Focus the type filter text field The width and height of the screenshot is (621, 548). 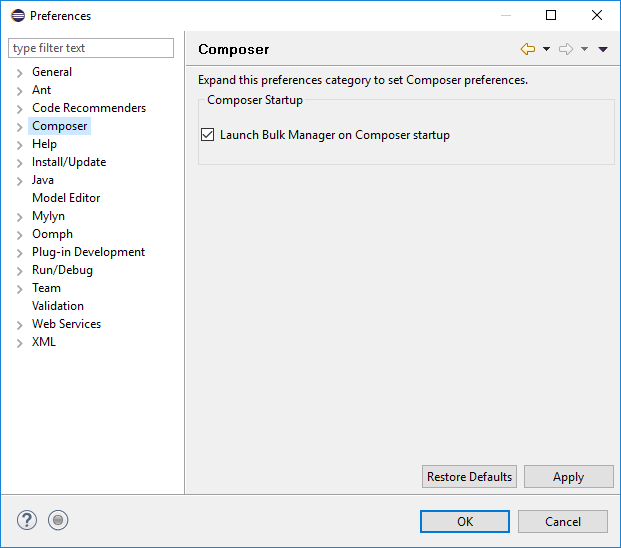pos(91,48)
